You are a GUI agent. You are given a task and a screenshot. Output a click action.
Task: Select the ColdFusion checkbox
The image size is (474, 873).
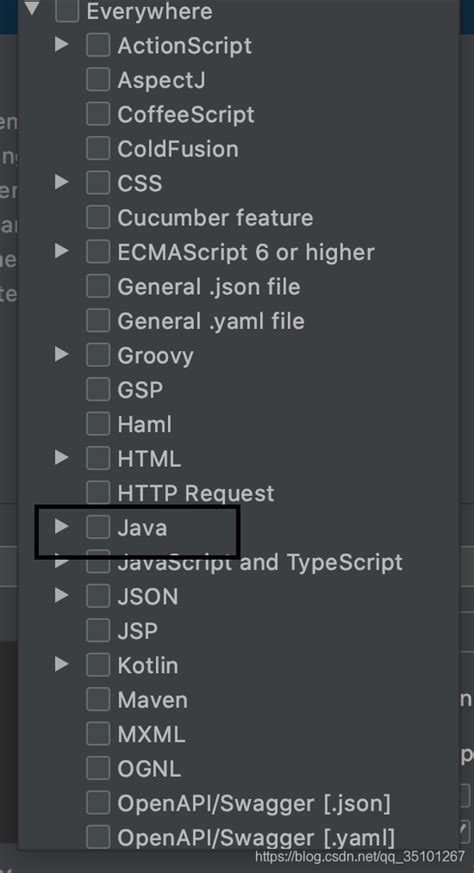pos(98,149)
